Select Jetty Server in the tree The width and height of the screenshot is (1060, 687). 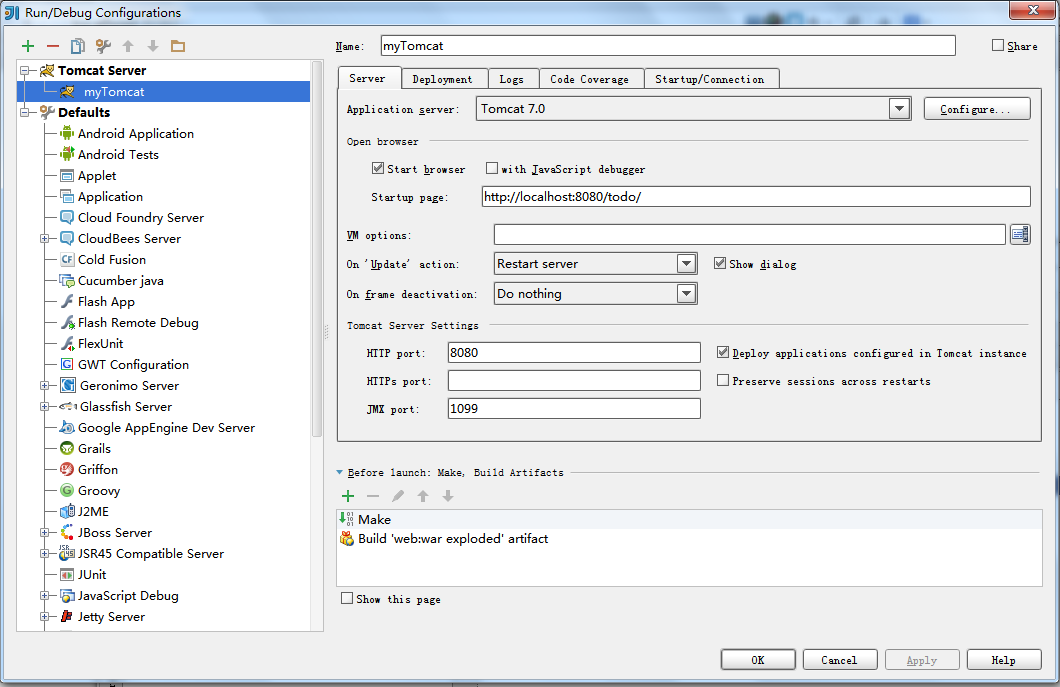(x=111, y=617)
